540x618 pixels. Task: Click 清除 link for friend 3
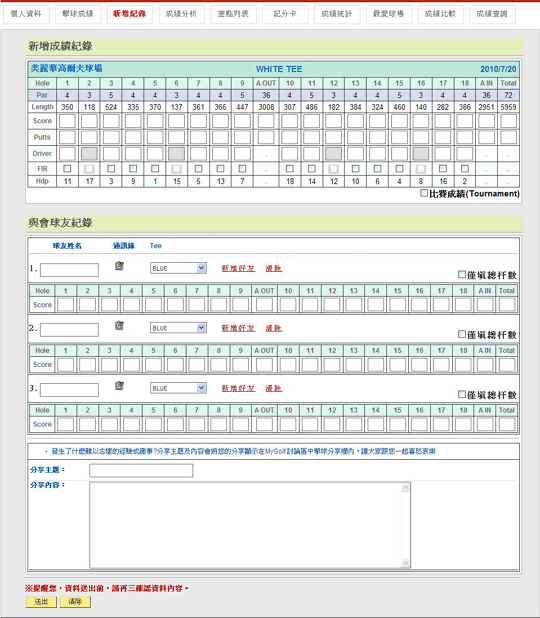click(x=274, y=388)
